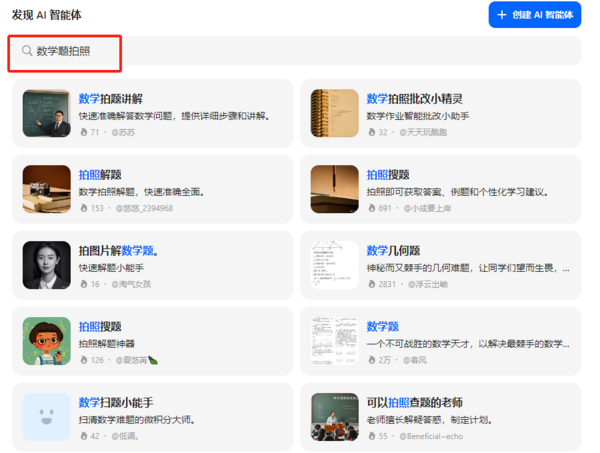
Task: Click the plus icon in create button
Action: (501, 15)
